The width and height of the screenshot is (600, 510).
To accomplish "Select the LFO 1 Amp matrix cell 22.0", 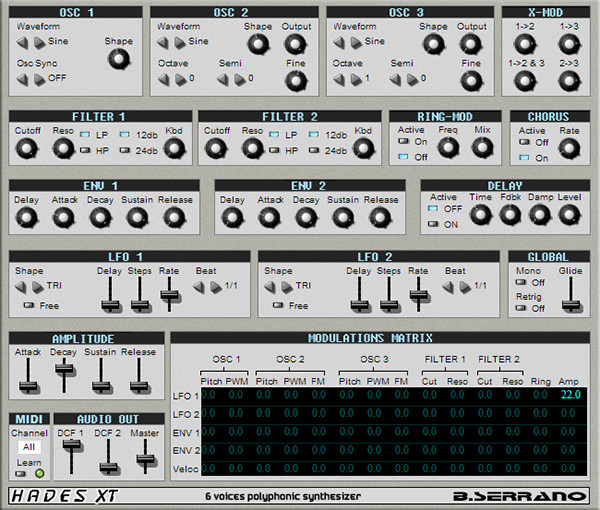I will 570,395.
